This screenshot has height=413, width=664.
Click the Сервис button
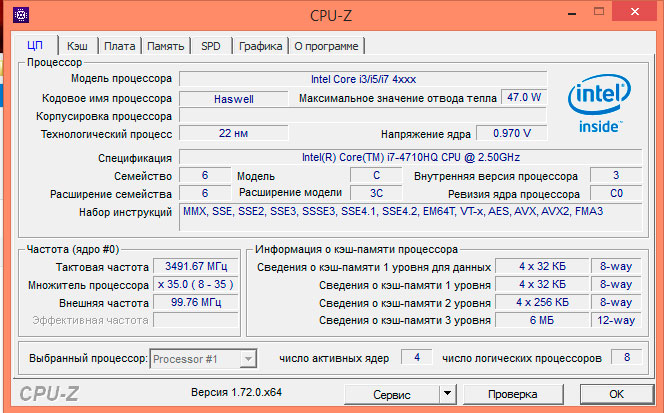coord(392,394)
